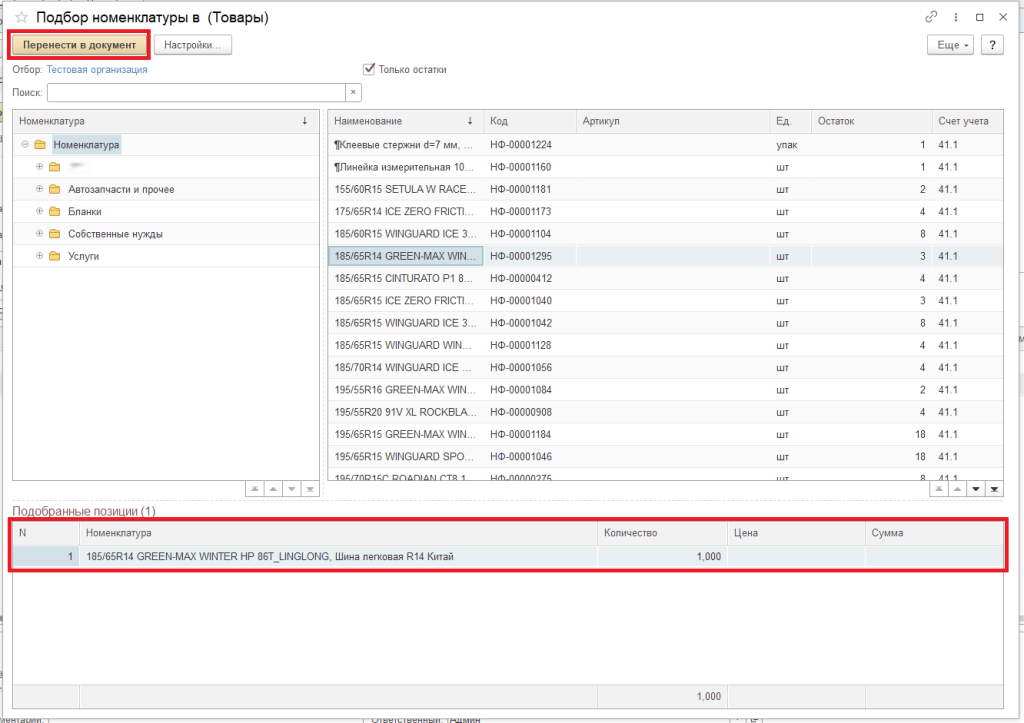Expand the Бланки folder node

click(x=40, y=212)
